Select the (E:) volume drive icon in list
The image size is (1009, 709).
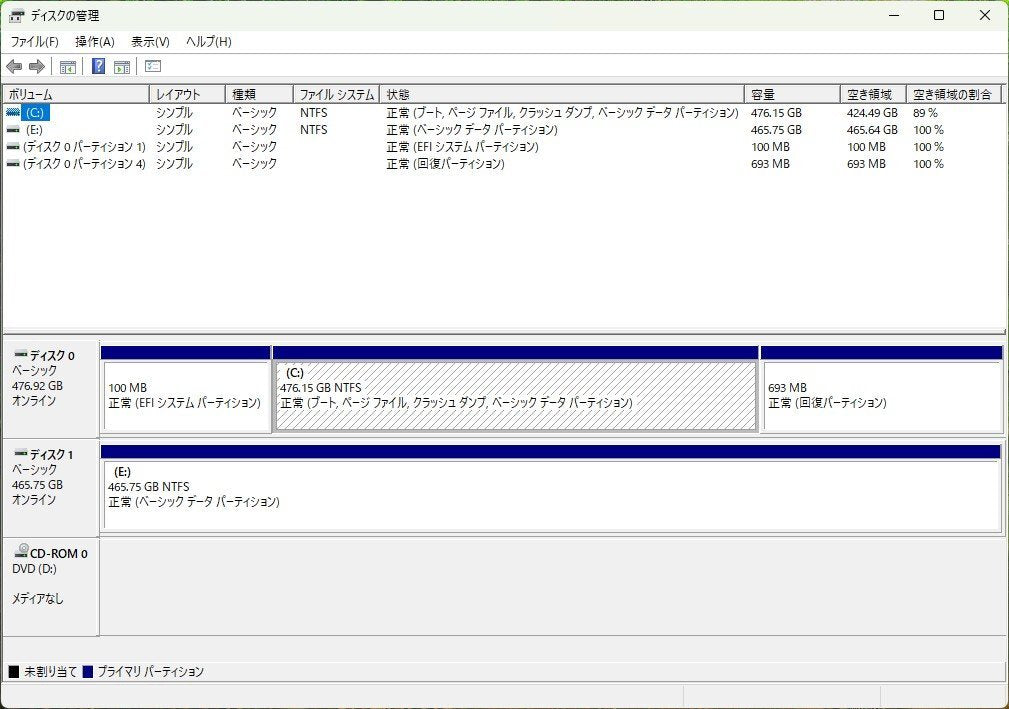[x=13, y=130]
